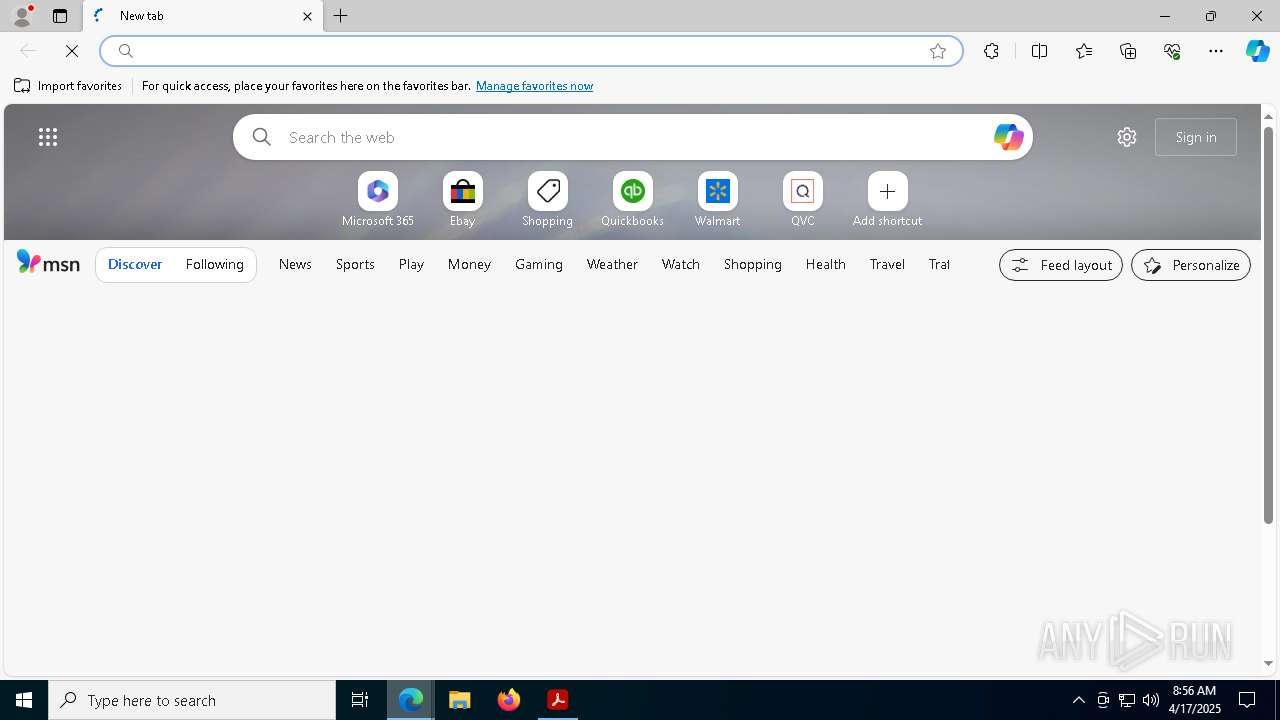Toggle split screen view

pyautogui.click(x=1039, y=51)
